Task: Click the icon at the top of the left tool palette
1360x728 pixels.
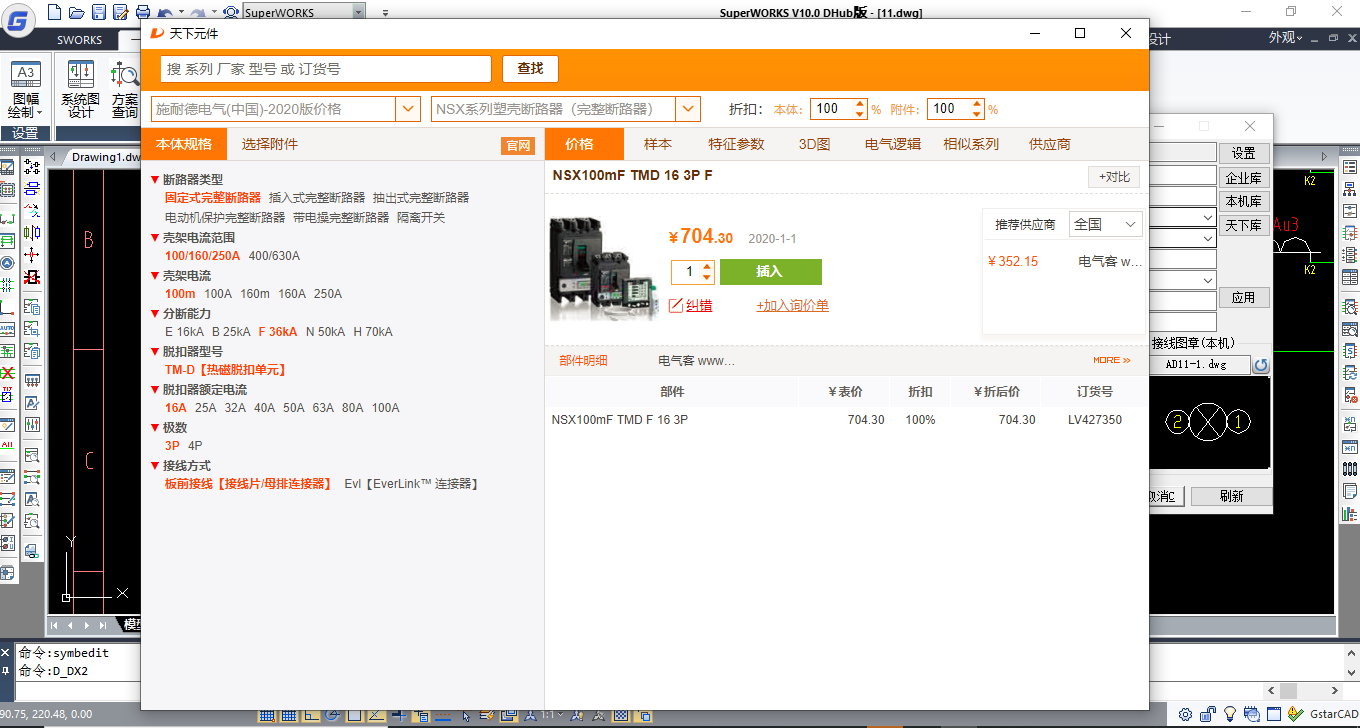Action: click(x=7, y=167)
